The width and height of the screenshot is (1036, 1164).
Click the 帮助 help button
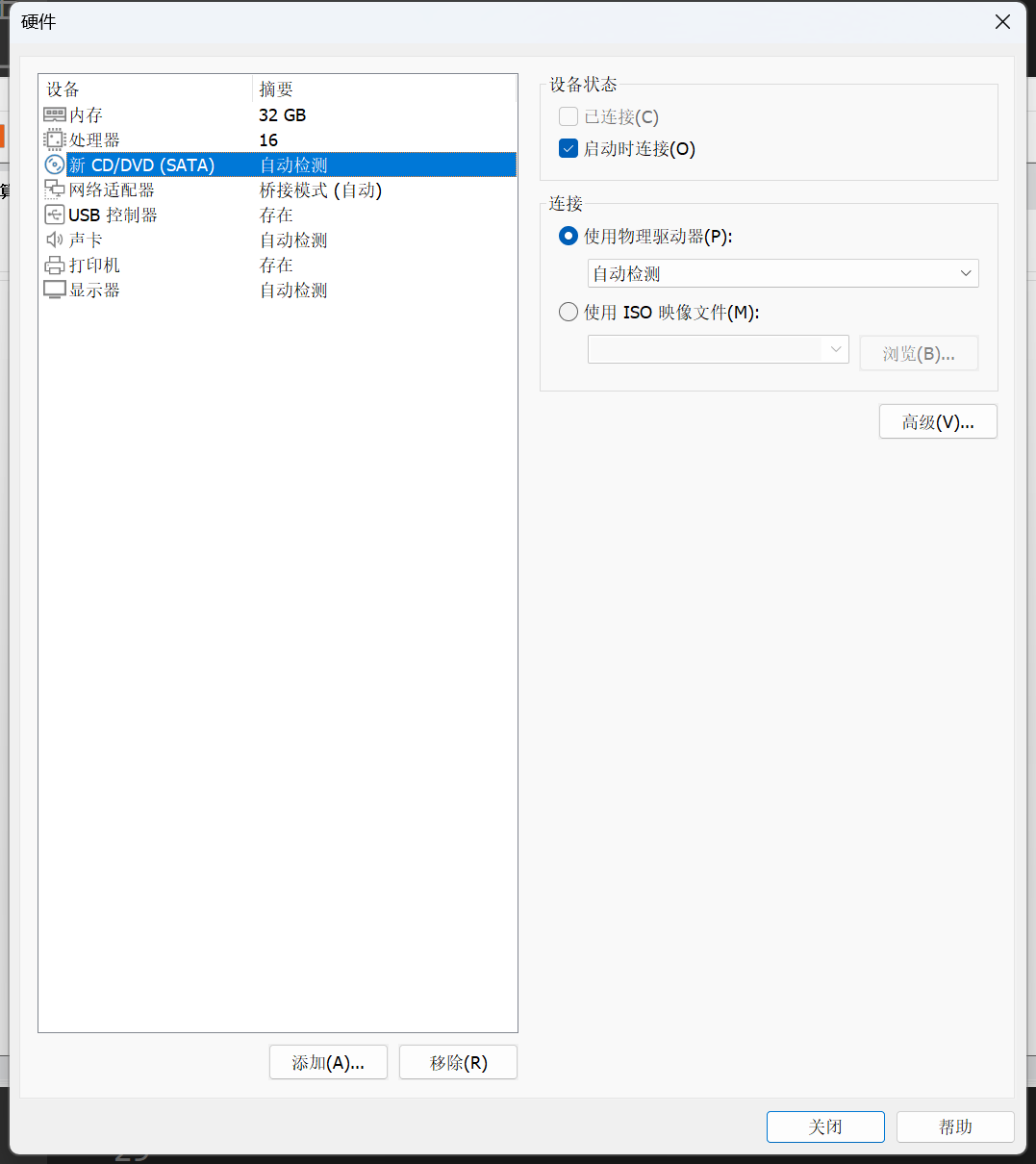tap(955, 1126)
